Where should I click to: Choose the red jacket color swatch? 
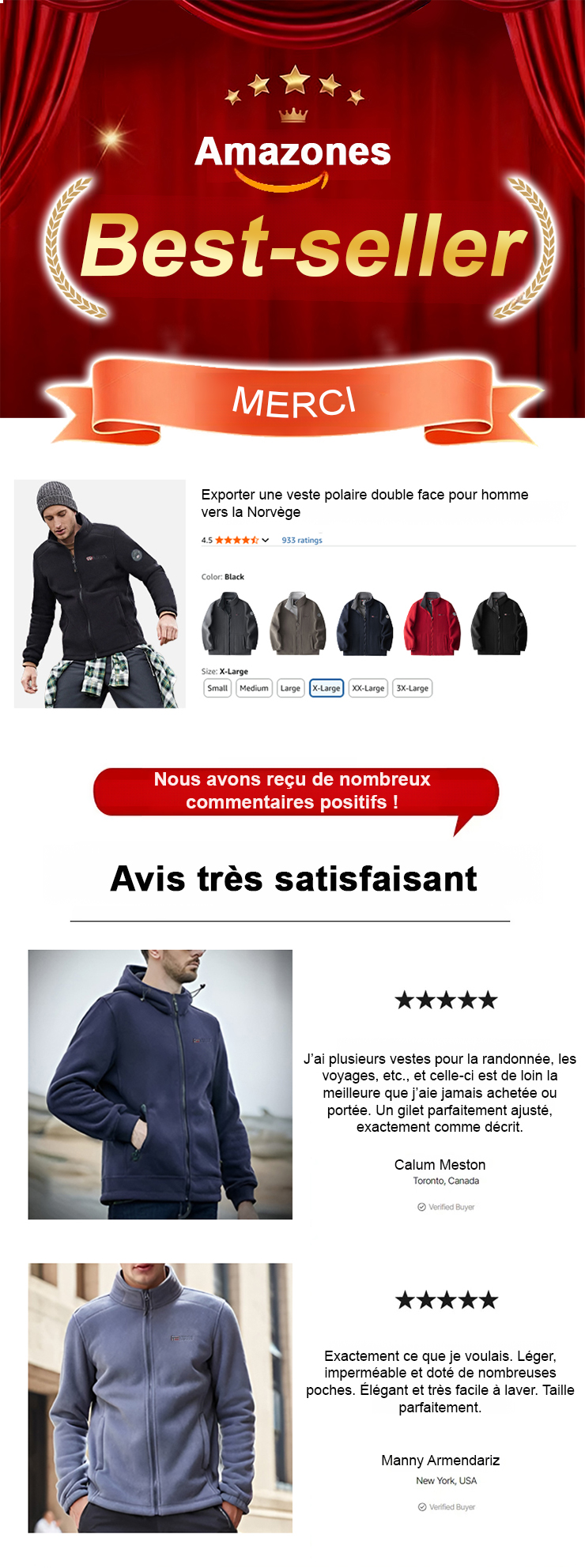pos(432,624)
